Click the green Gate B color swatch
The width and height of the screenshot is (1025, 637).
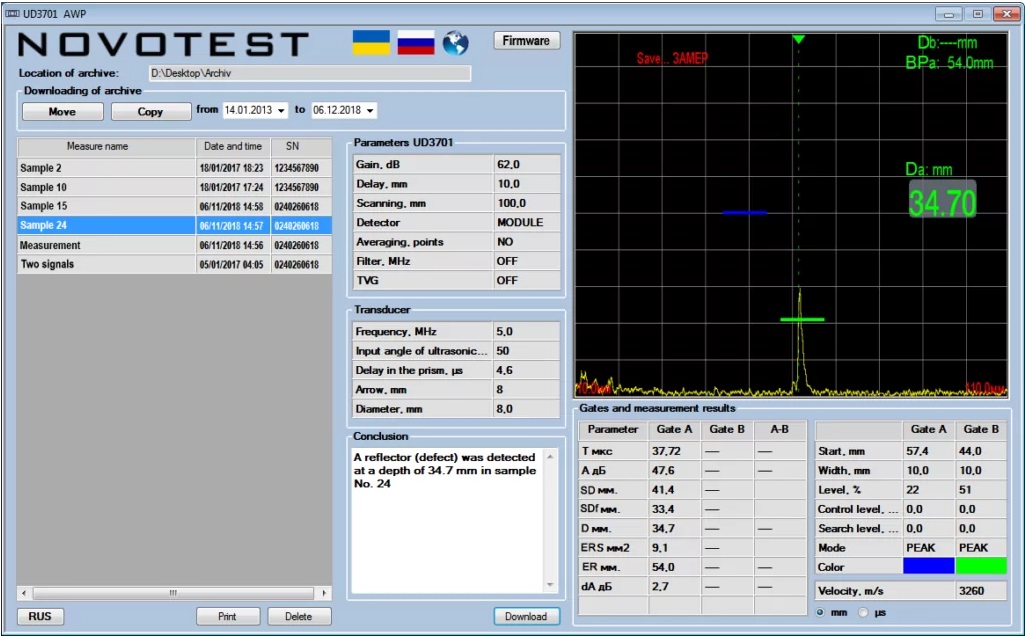(x=981, y=566)
